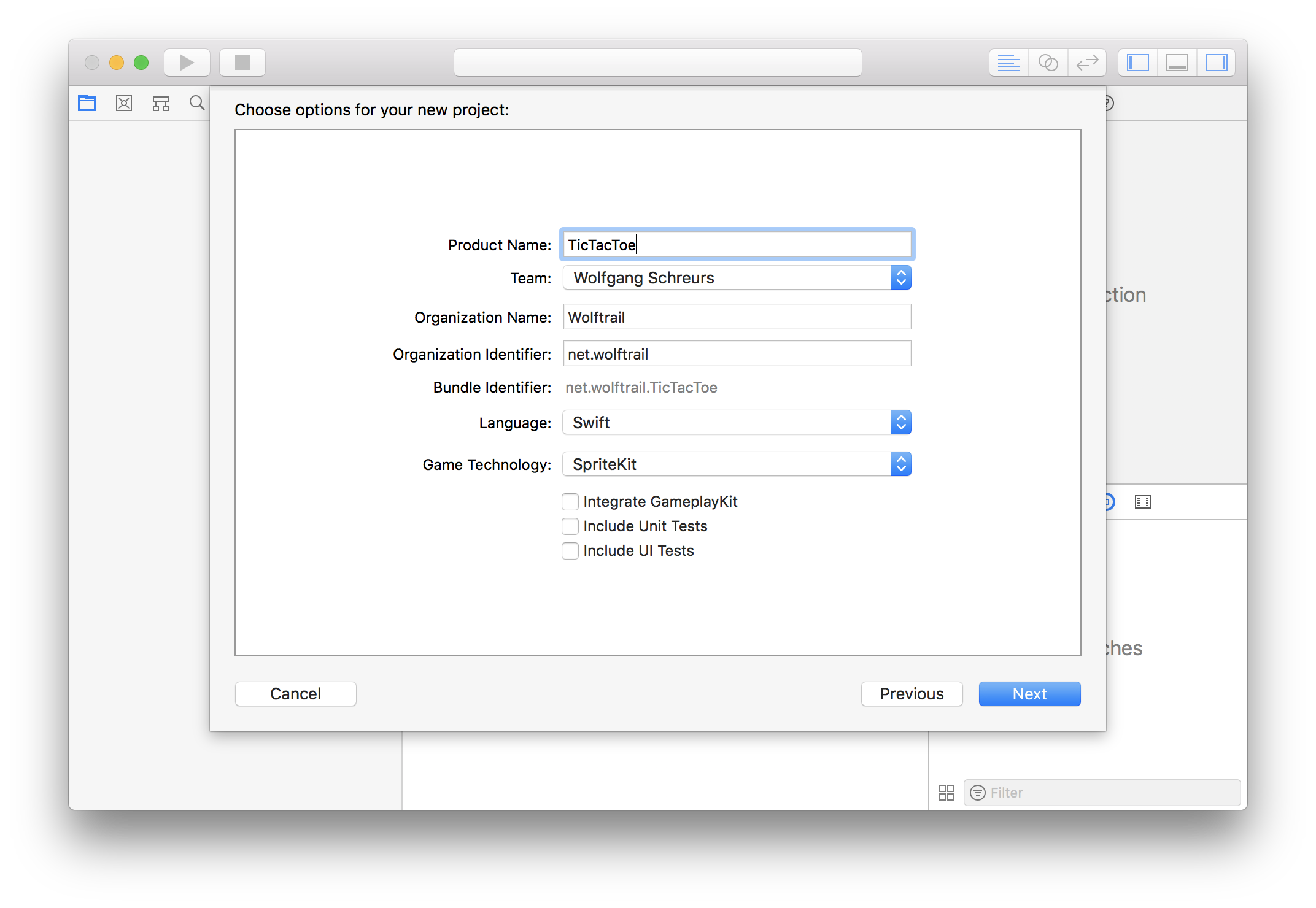Enable Include UI Tests checkbox
1316x908 pixels.
coord(570,551)
